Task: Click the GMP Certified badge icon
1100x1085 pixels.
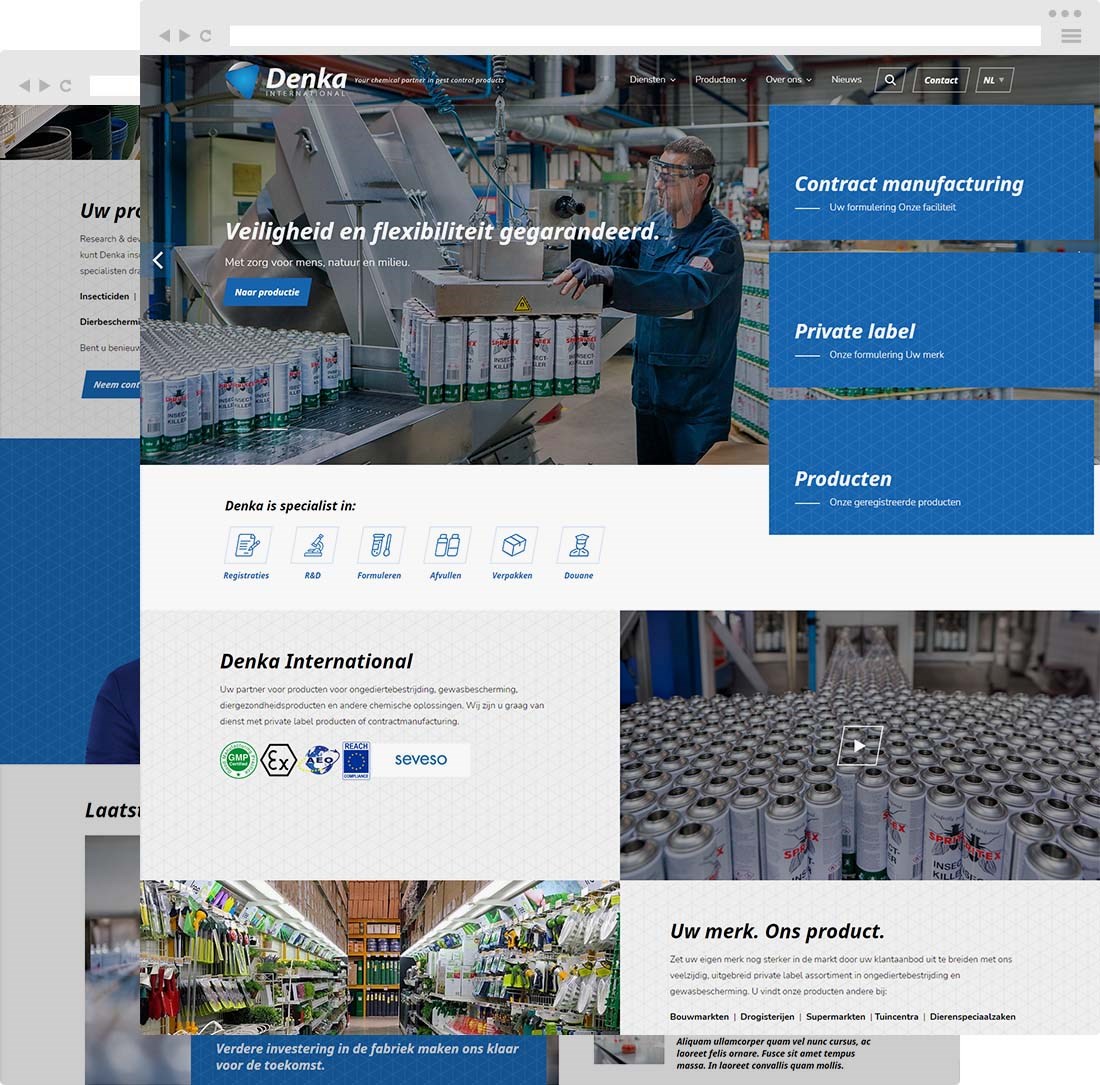Action: [x=238, y=760]
